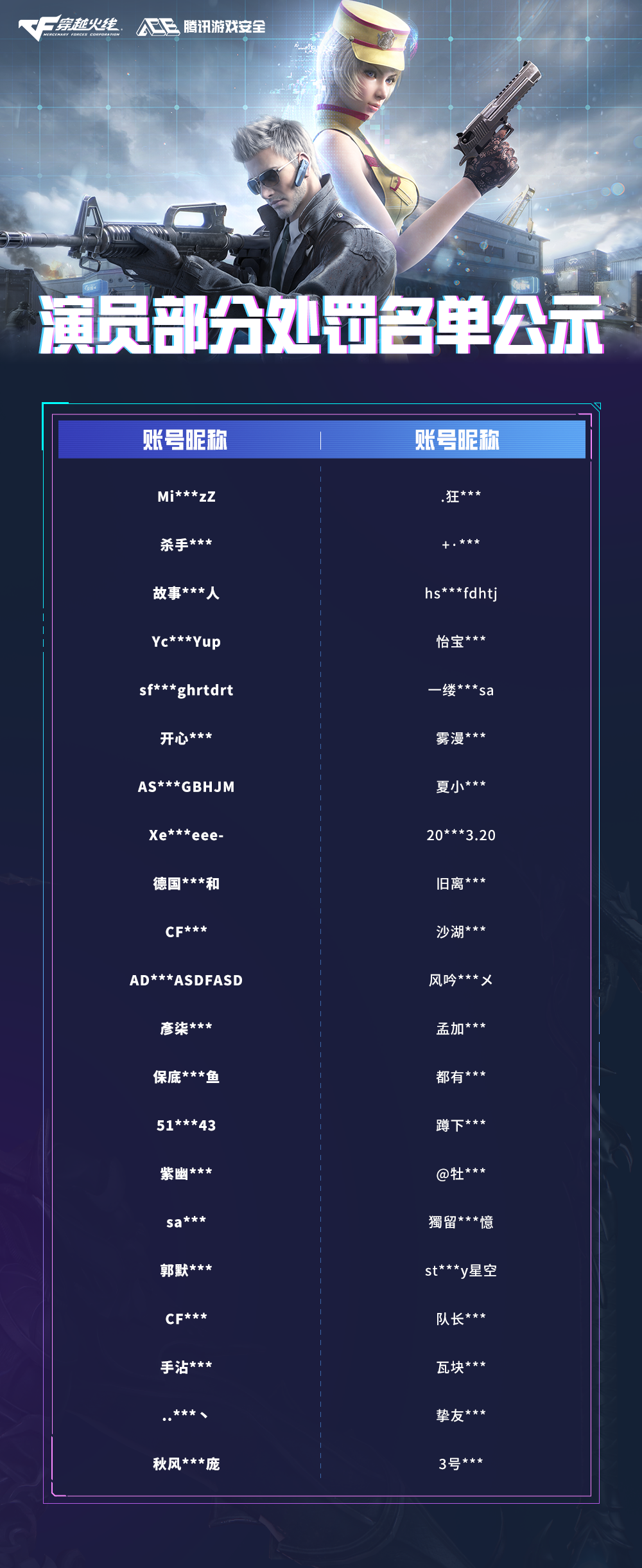Screen dimensions: 642x1568
Task: Select the nickname AD***ASDFASD
Action: click(186, 980)
